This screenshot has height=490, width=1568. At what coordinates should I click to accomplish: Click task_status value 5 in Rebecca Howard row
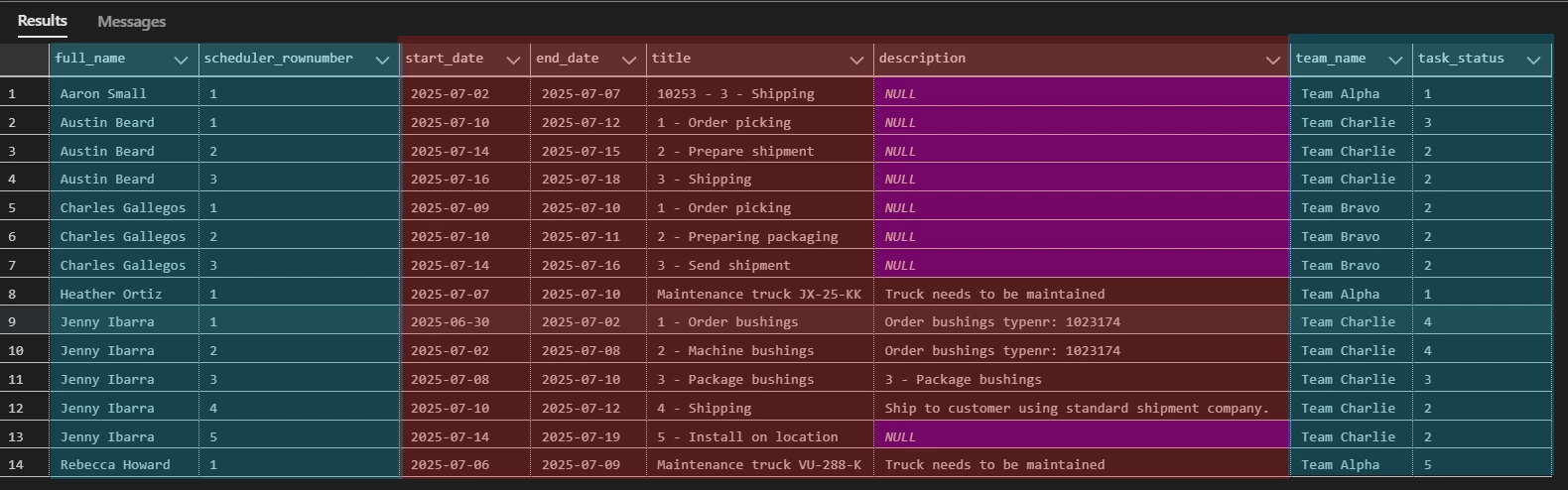tap(1482, 464)
